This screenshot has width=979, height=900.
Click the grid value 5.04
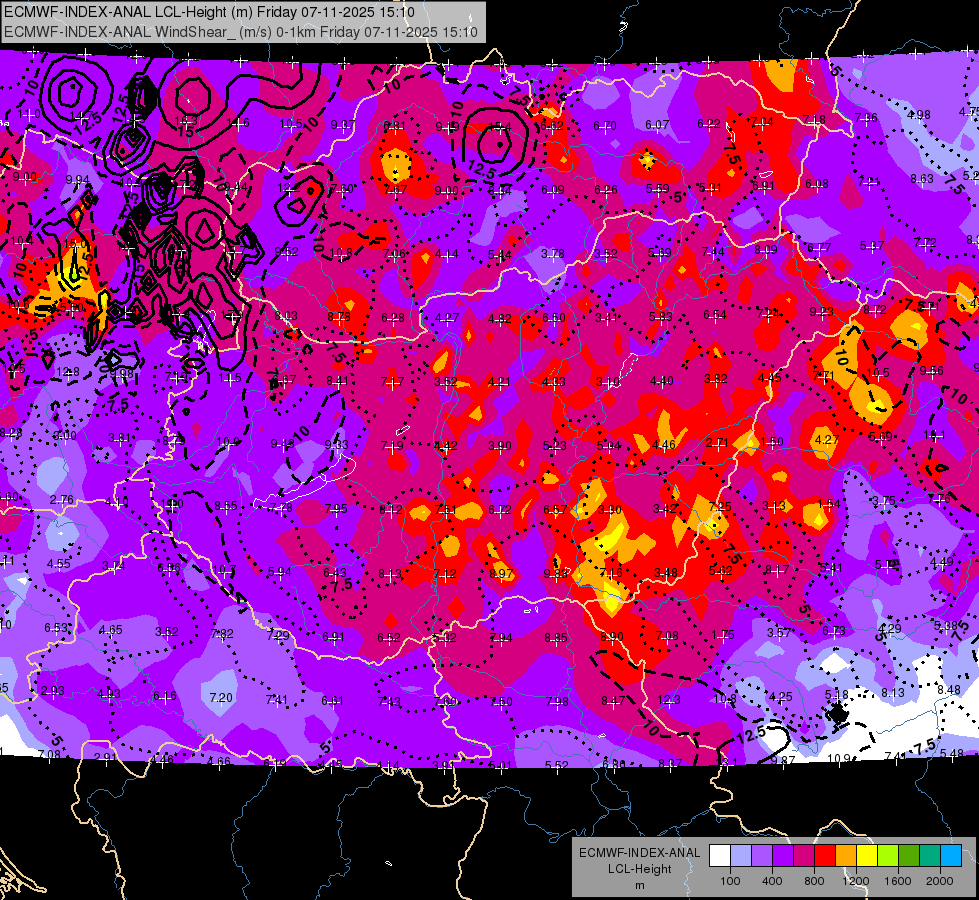coord(609,445)
